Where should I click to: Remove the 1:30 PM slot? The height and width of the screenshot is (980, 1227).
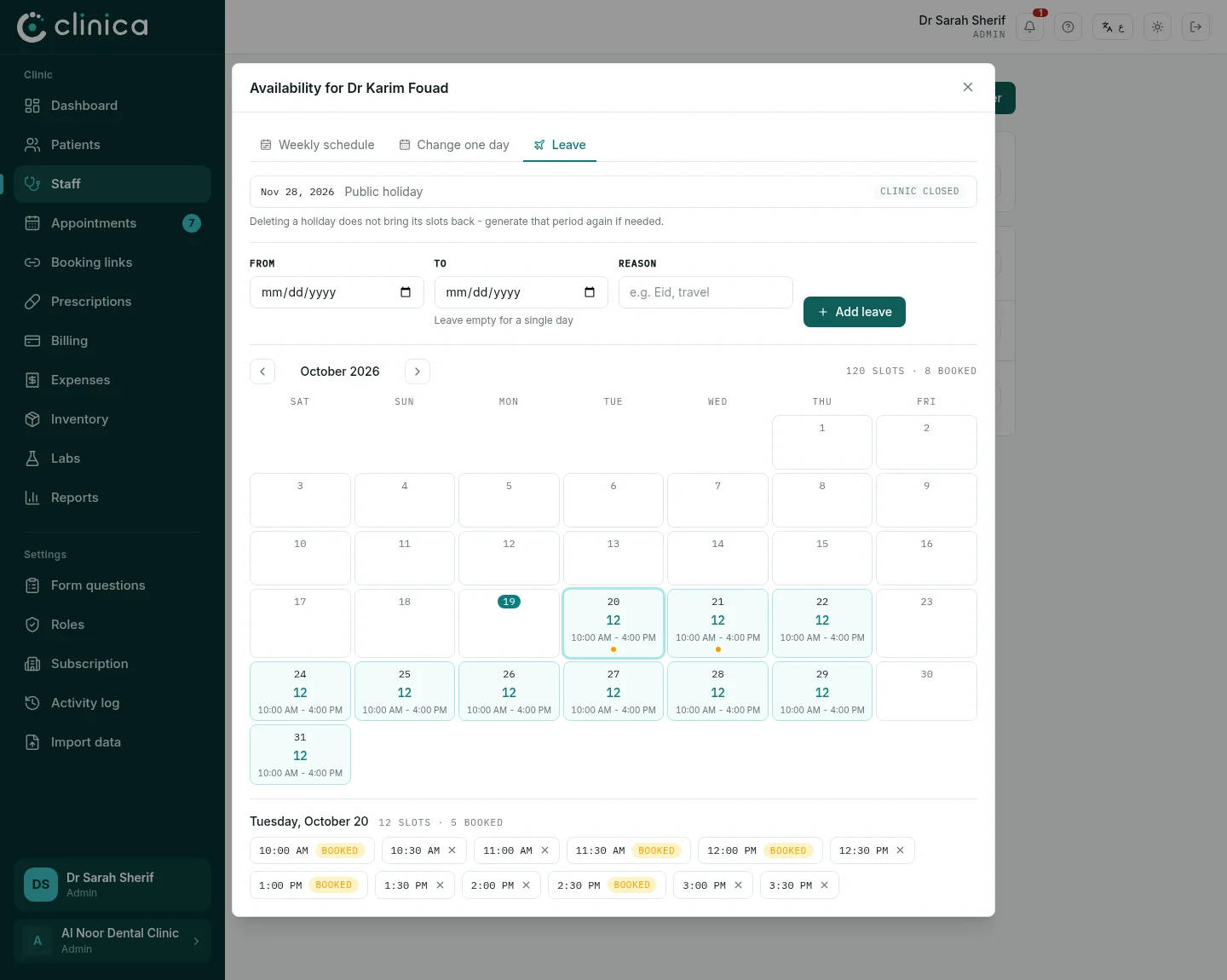441,885
